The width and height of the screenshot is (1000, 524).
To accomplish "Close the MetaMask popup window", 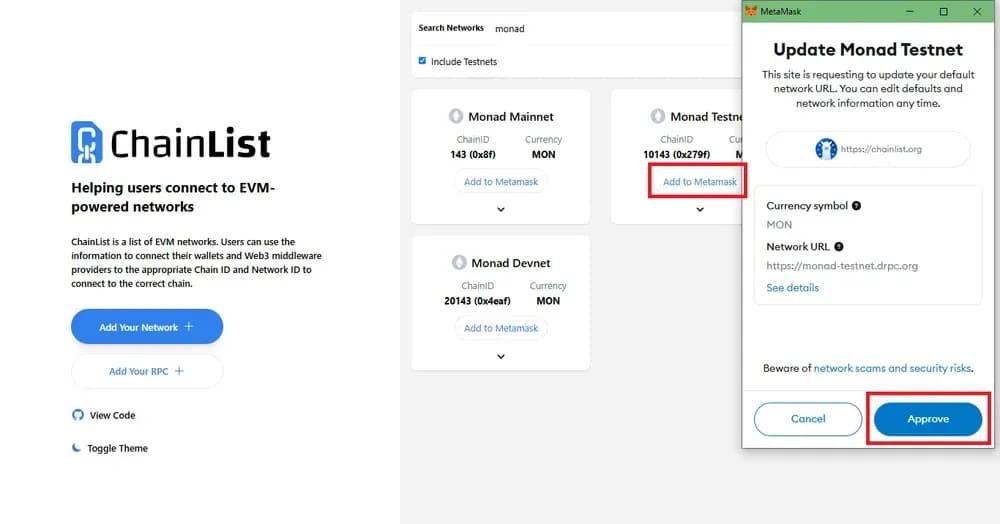I will (x=977, y=11).
